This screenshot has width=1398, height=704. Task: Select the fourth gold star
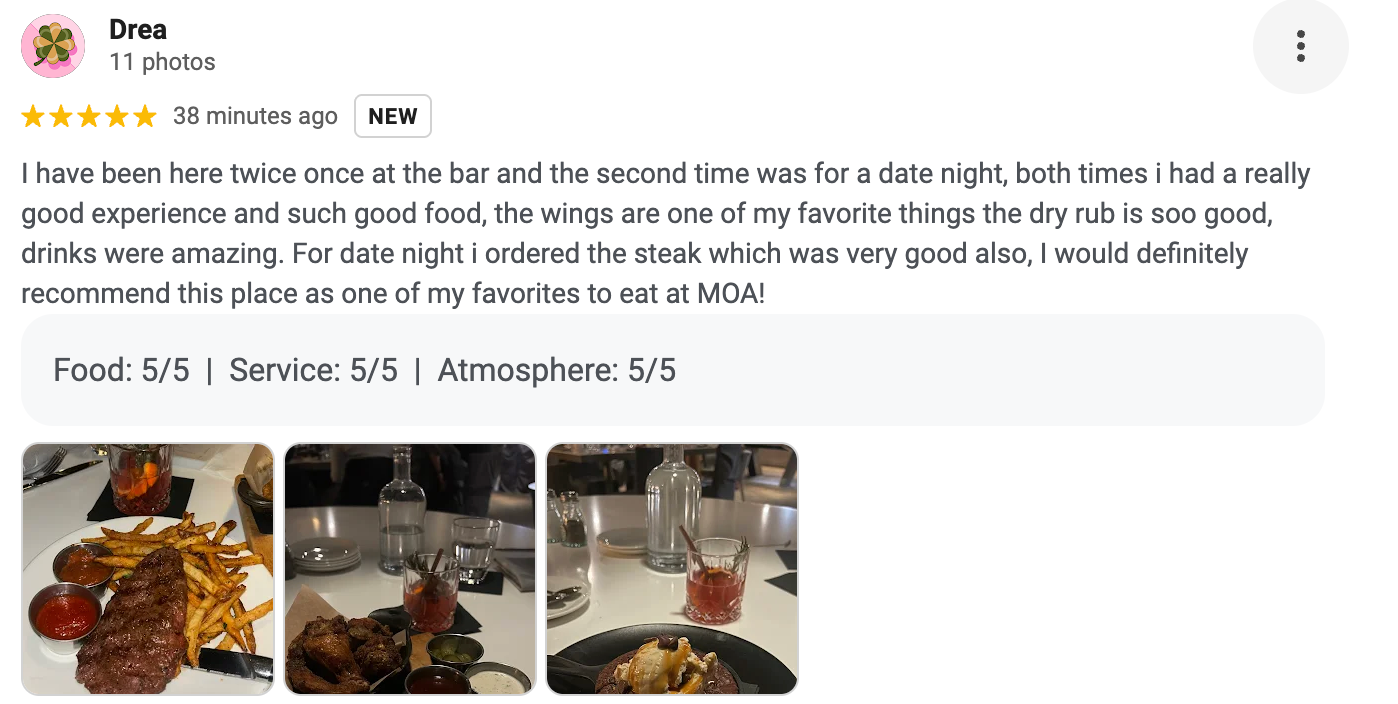pyautogui.click(x=115, y=115)
